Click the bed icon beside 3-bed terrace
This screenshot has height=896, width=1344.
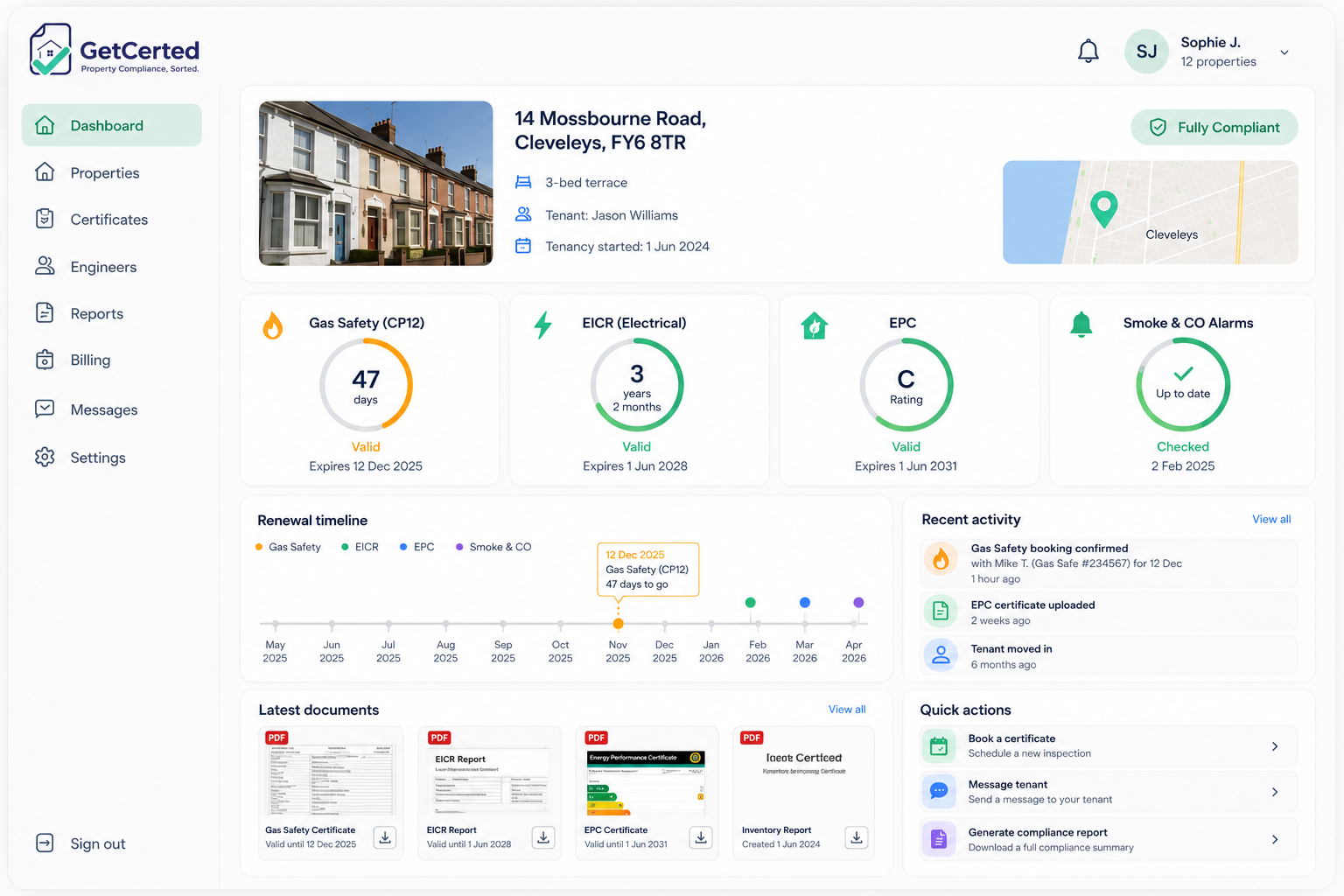pos(523,182)
